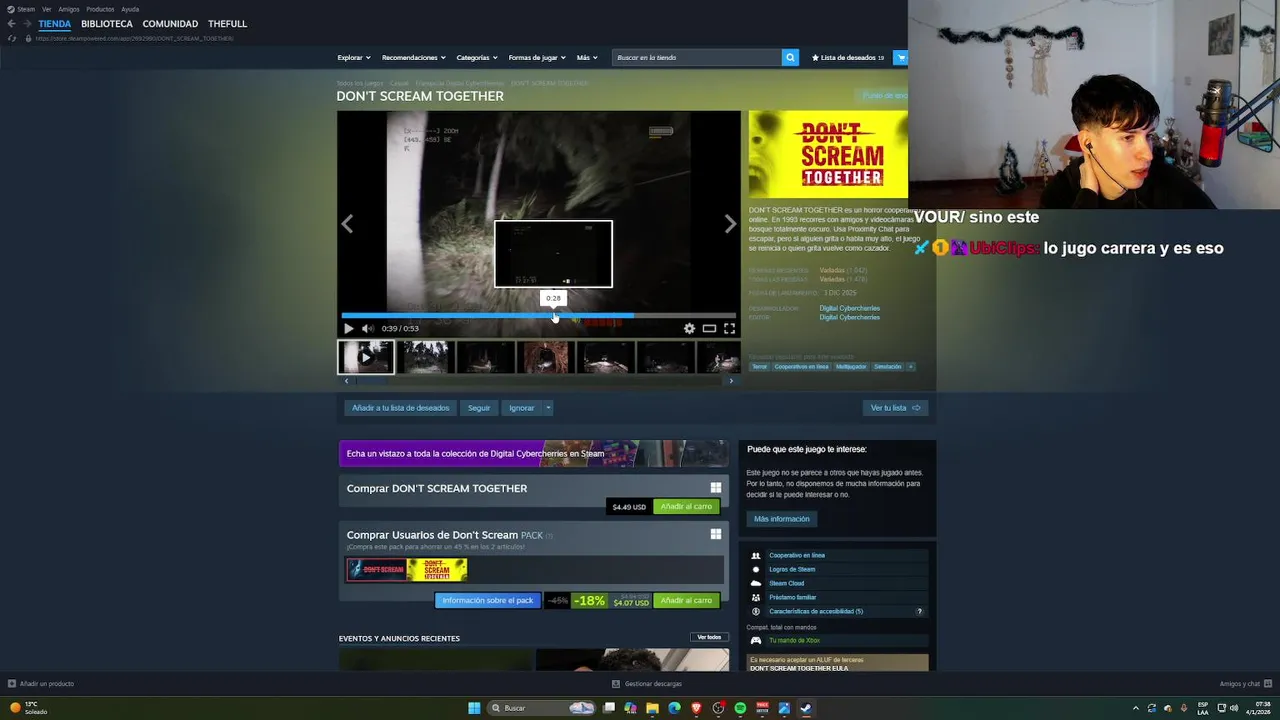
Task: Add DON'T SCREAM TOGETHER $4.49 to cart
Action: [x=686, y=506]
